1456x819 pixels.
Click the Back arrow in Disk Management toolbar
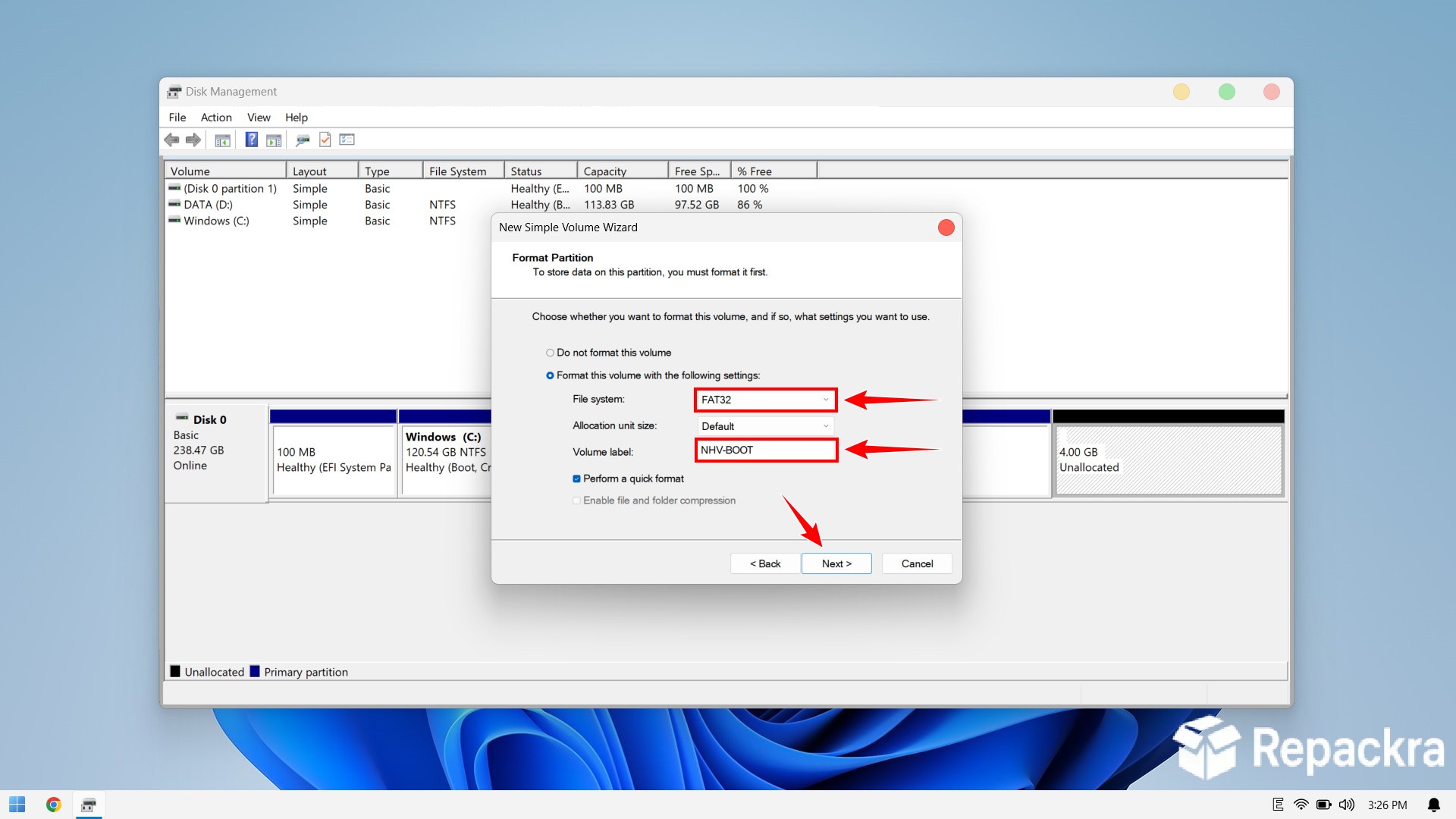[172, 140]
